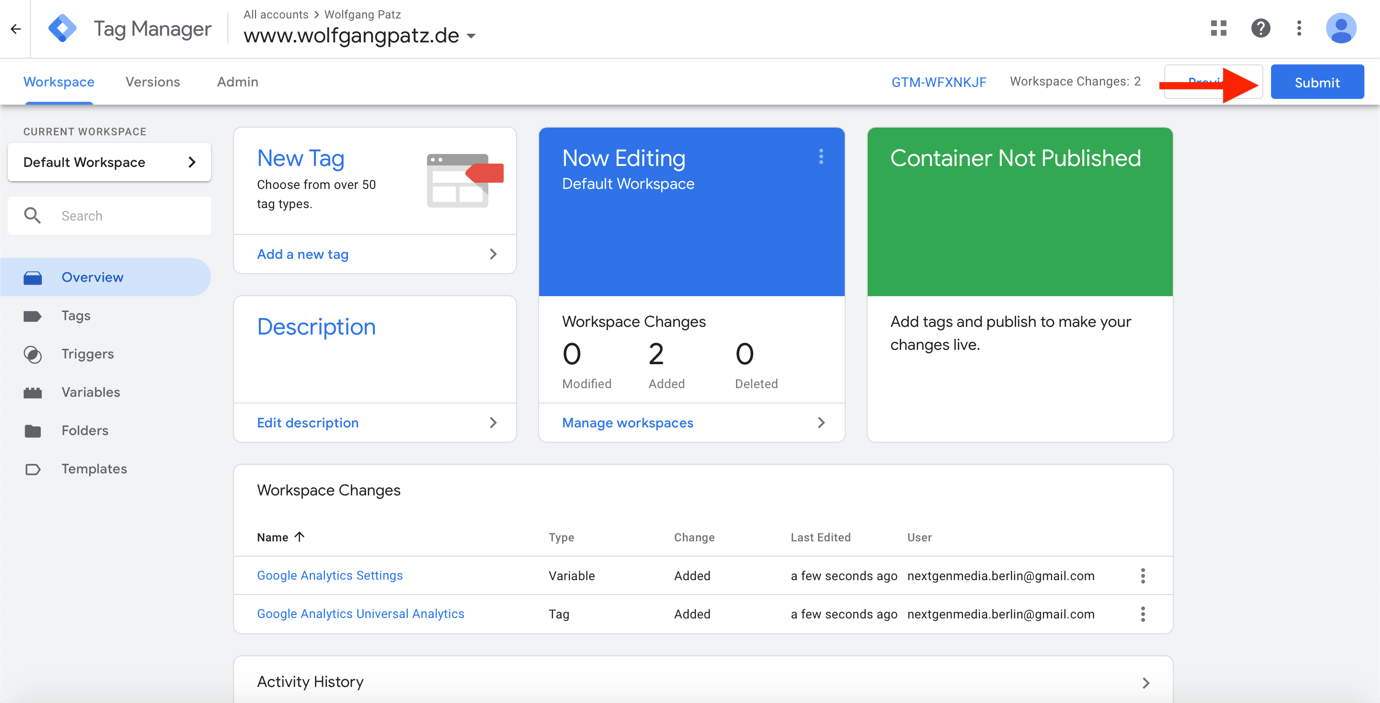Click the Now Editing heading
The width and height of the screenshot is (1380, 703).
coord(624,158)
